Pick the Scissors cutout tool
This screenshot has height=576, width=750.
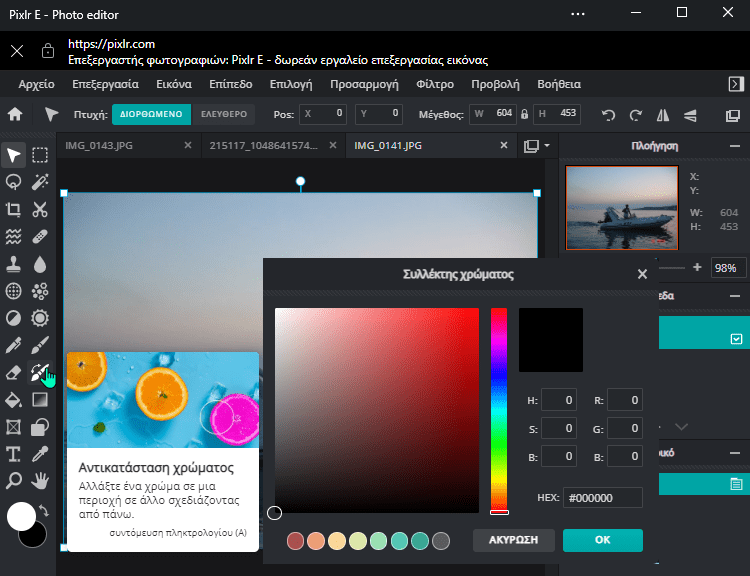40,209
